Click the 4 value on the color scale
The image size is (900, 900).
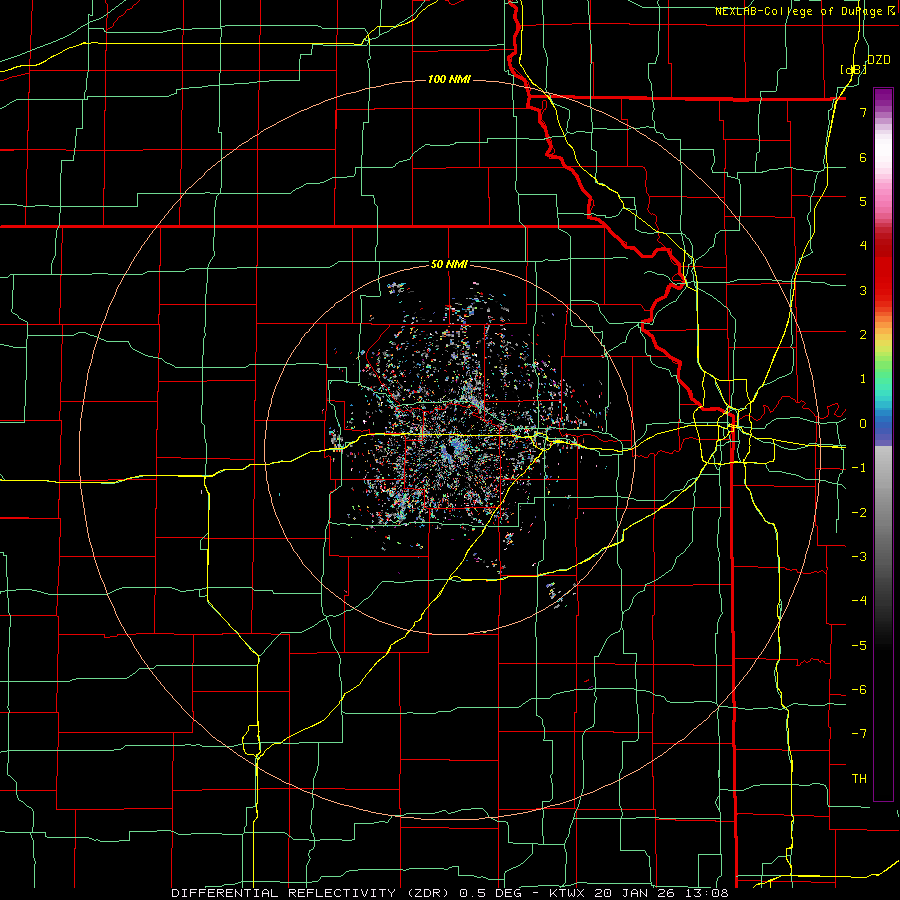point(863,246)
